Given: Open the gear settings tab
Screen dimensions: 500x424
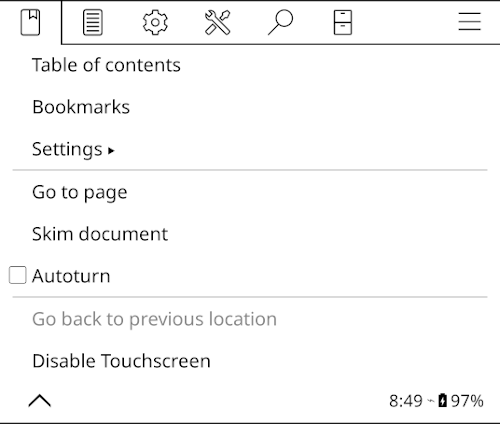Looking at the screenshot, I should click(x=155, y=22).
